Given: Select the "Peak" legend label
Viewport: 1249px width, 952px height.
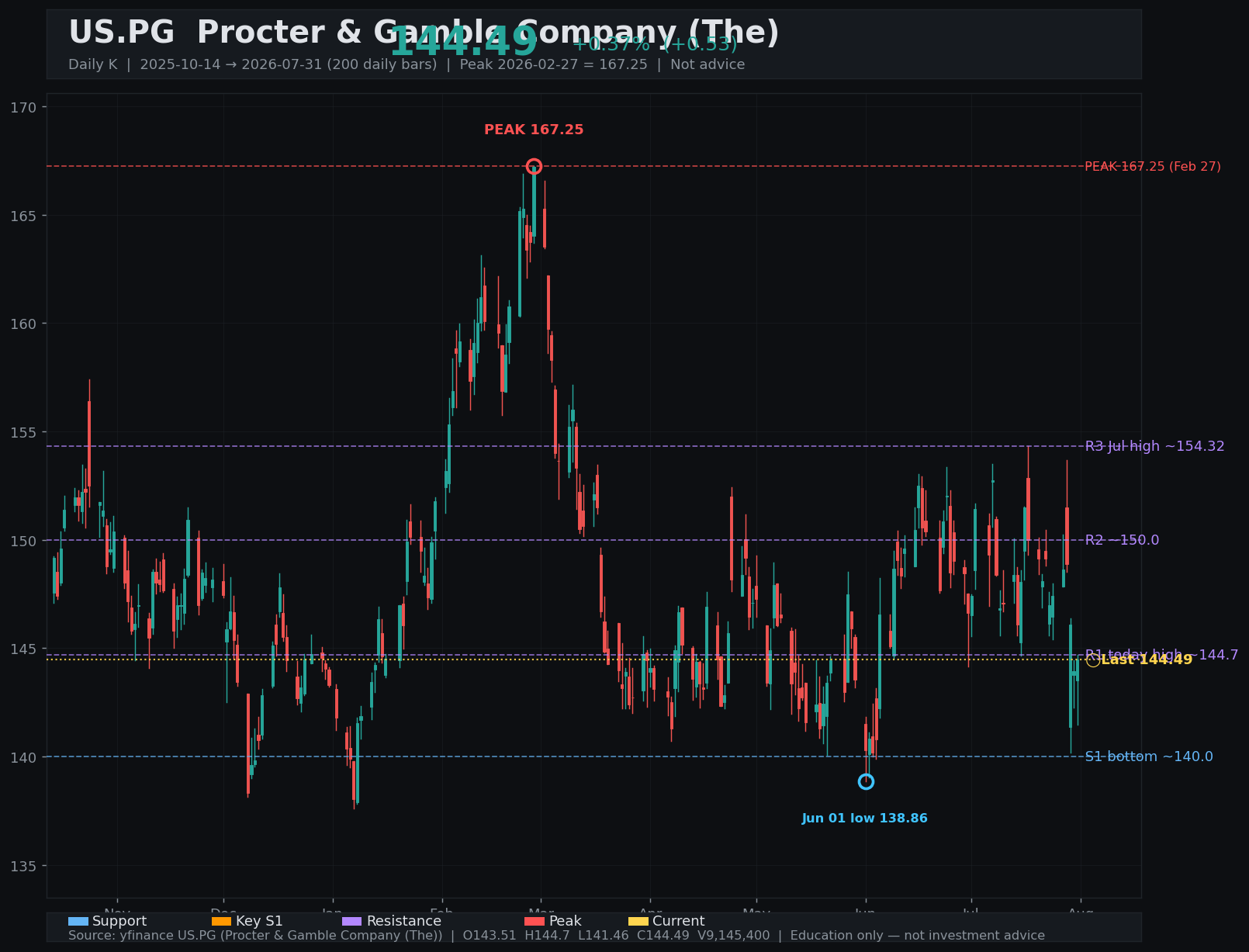Looking at the screenshot, I should click(565, 921).
